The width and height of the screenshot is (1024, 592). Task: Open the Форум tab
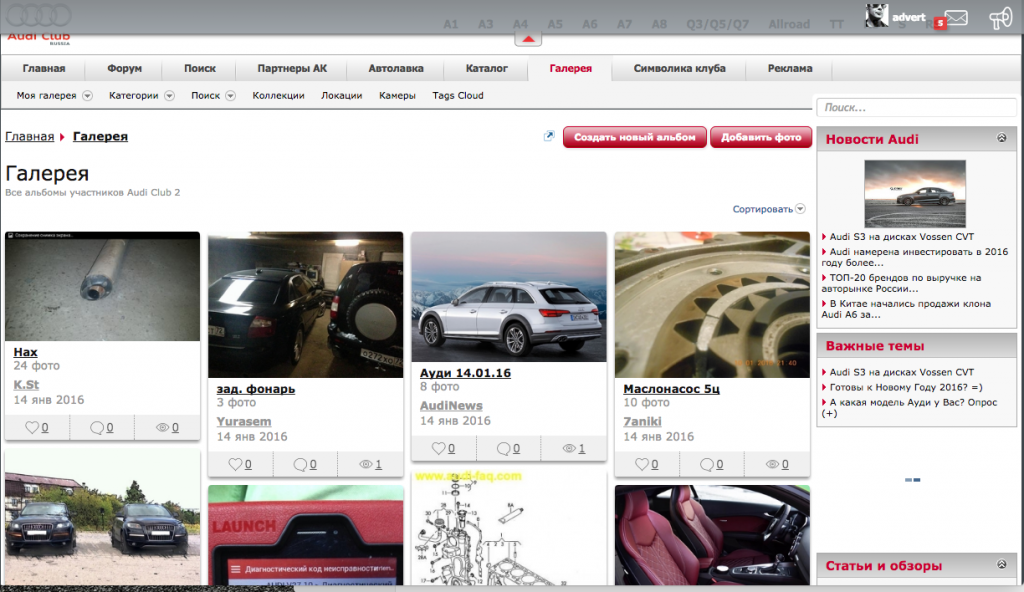click(x=124, y=68)
